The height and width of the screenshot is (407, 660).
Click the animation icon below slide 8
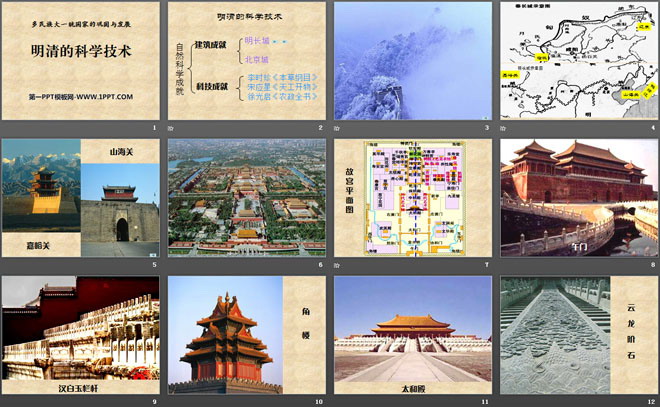tap(503, 265)
